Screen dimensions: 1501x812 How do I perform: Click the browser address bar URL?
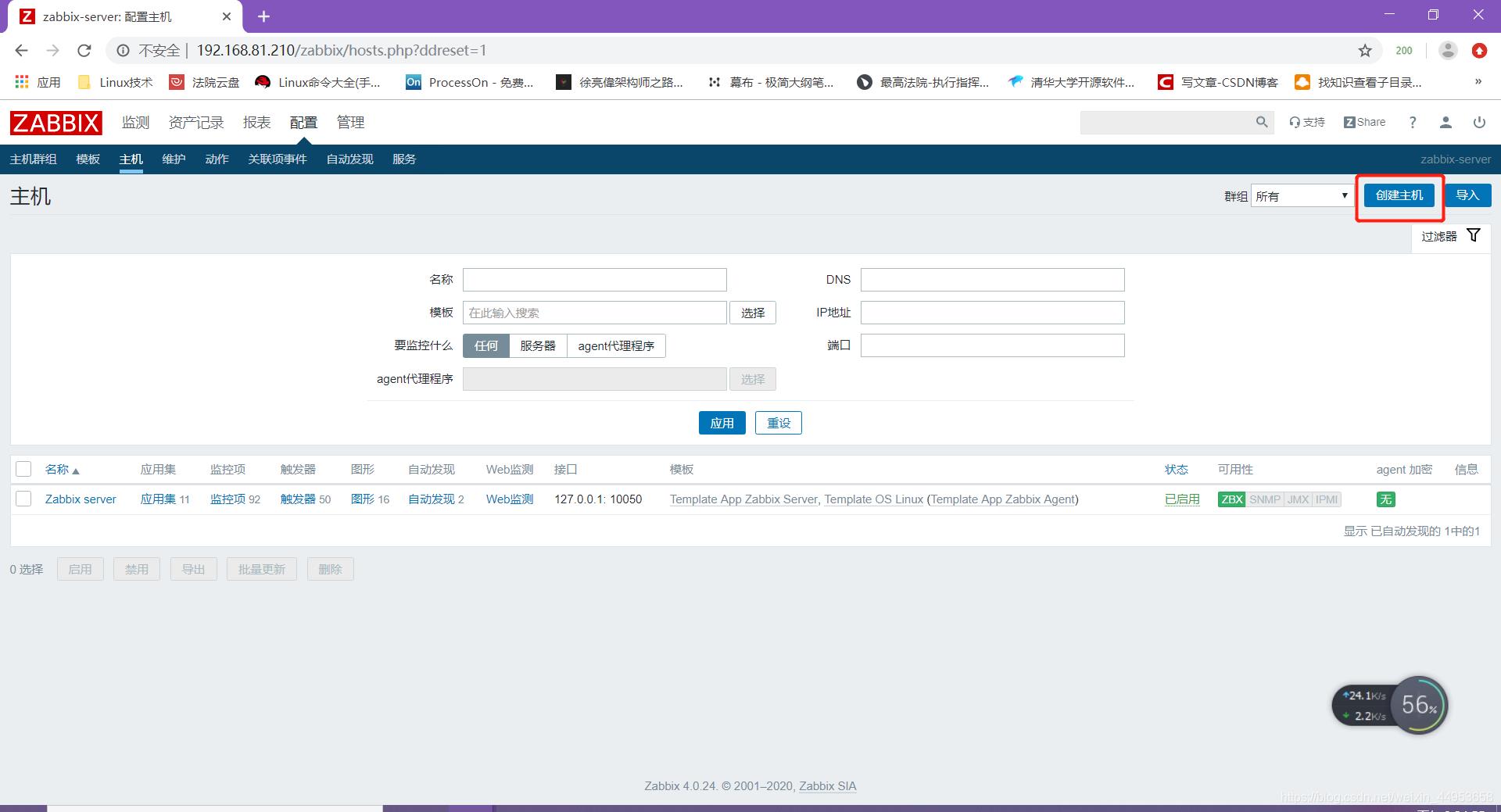pyautogui.click(x=342, y=51)
